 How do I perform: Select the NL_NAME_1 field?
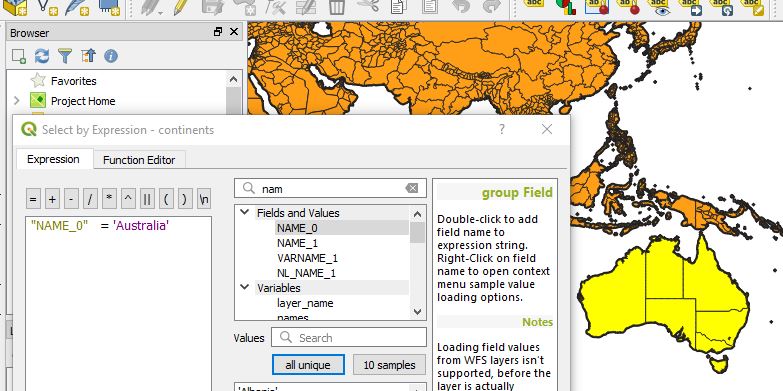click(306, 273)
